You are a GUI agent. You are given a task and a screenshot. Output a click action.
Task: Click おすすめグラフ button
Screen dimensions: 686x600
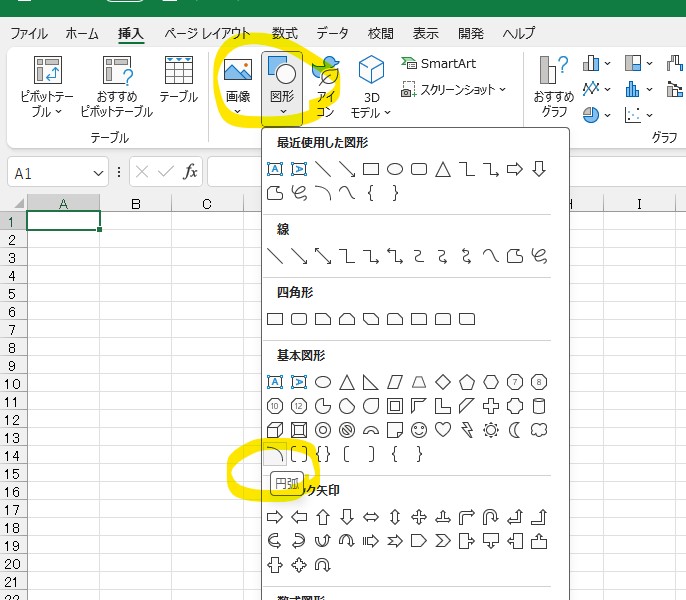click(554, 88)
